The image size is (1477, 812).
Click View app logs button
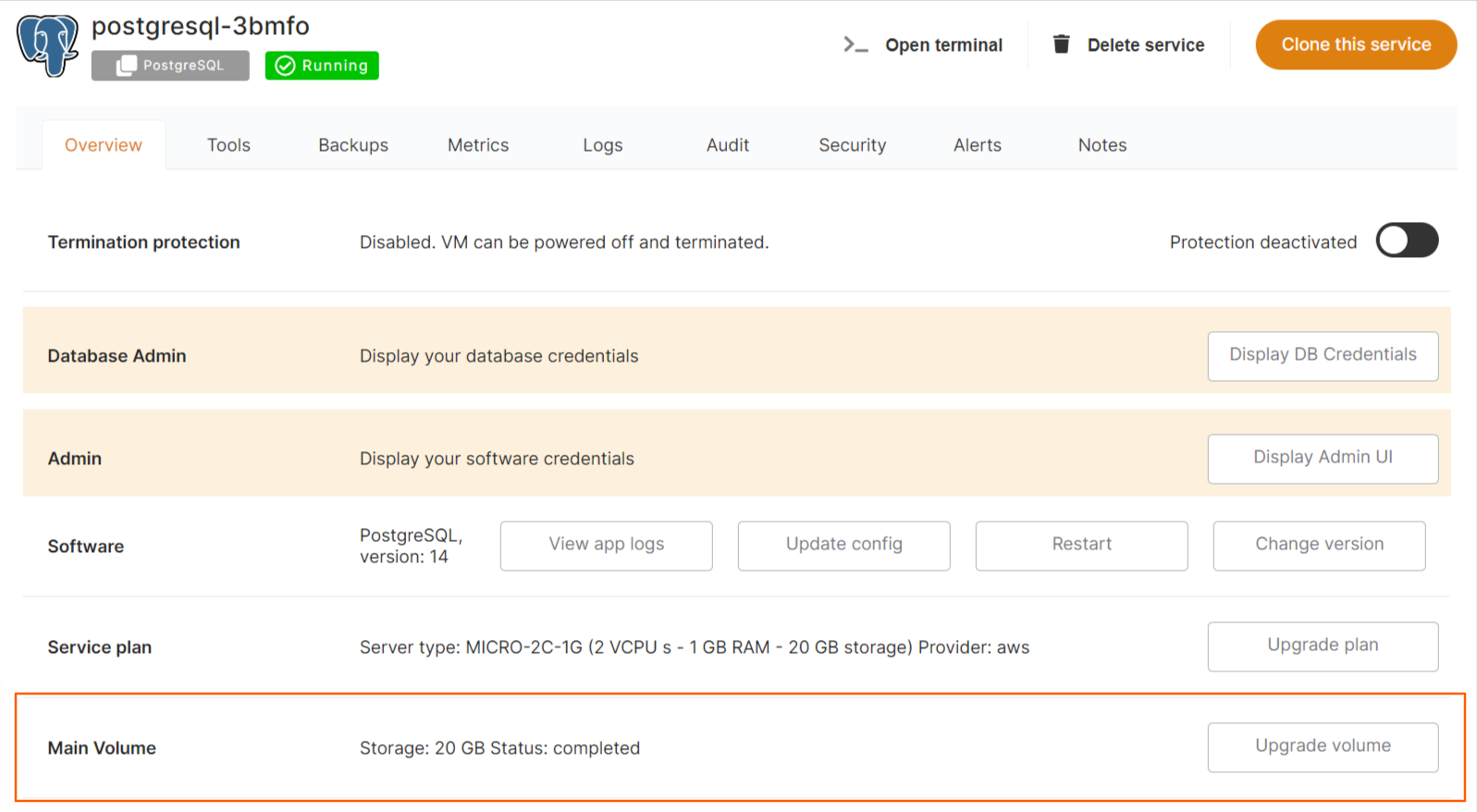coord(606,545)
